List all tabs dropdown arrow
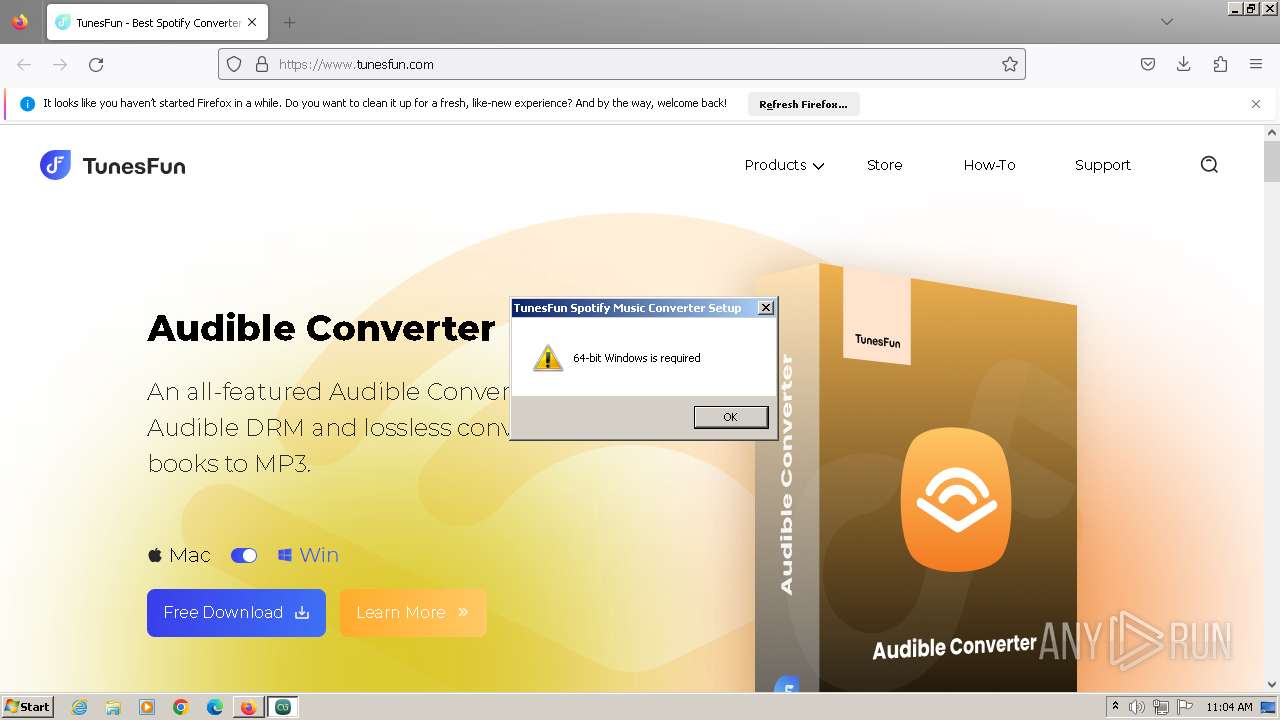 pyautogui.click(x=1167, y=22)
